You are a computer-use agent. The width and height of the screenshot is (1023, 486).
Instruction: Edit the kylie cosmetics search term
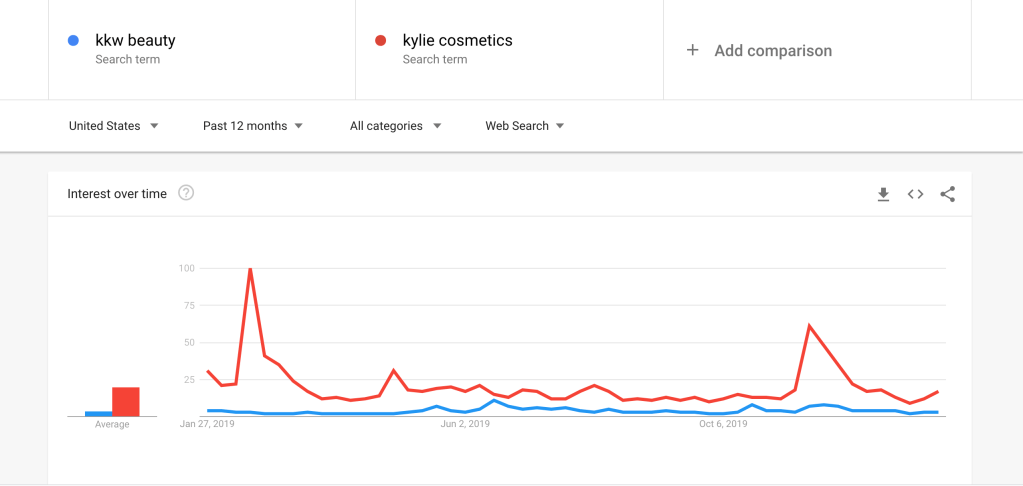pyautogui.click(x=457, y=41)
